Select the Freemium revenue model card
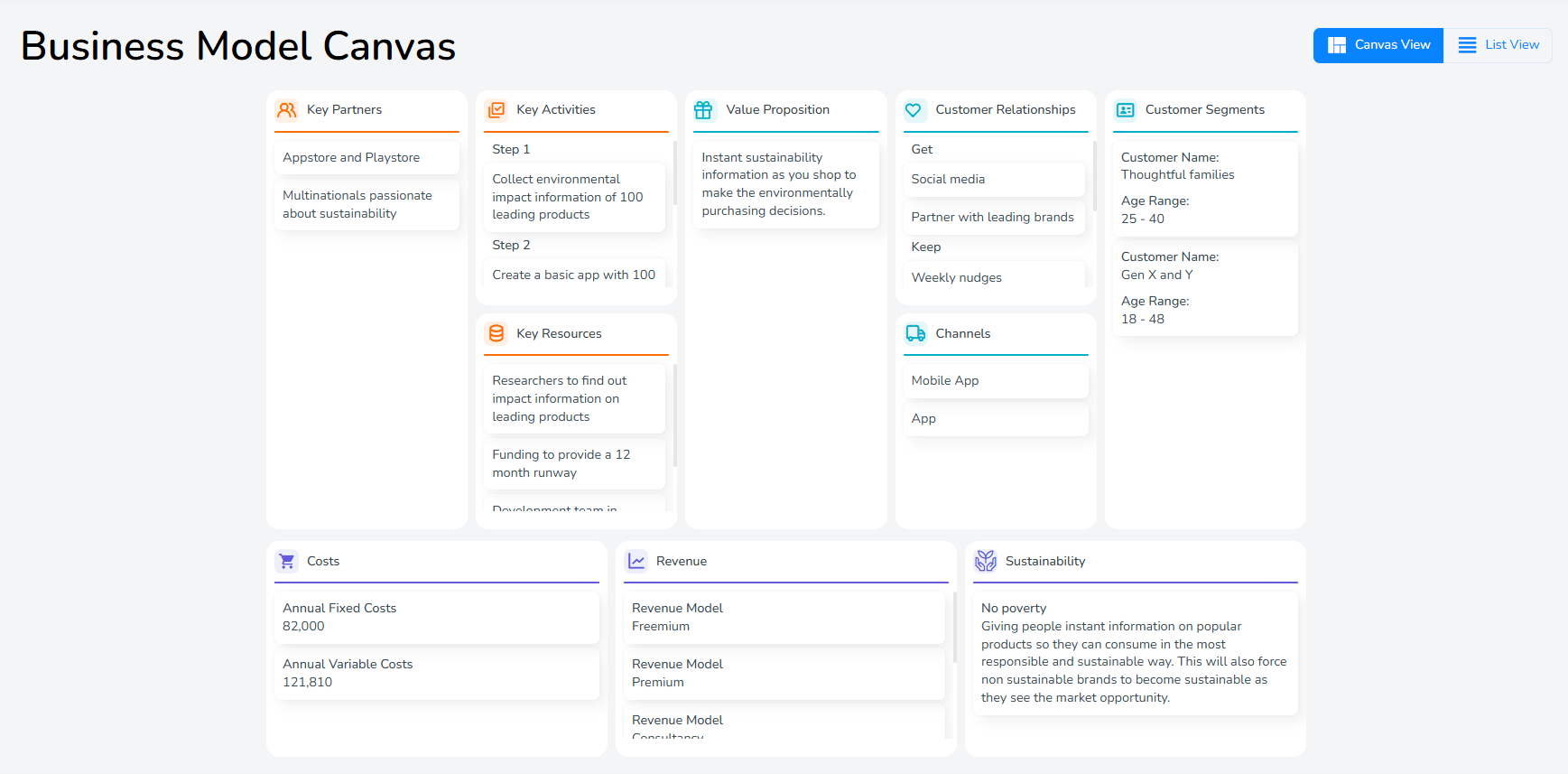This screenshot has width=1568, height=774. coord(784,618)
